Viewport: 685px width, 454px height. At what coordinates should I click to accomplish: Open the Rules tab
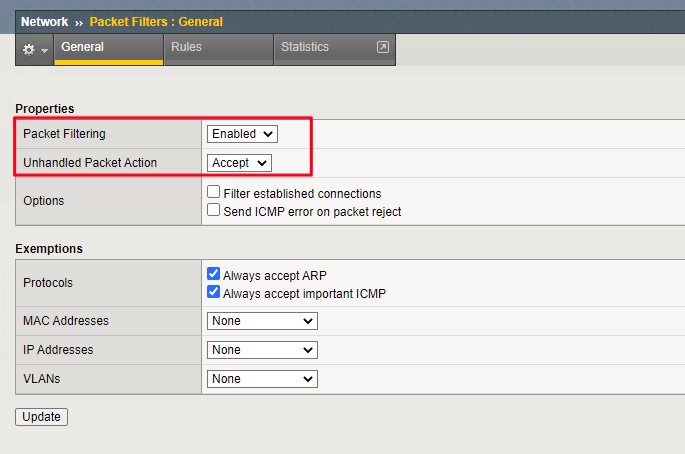point(186,47)
